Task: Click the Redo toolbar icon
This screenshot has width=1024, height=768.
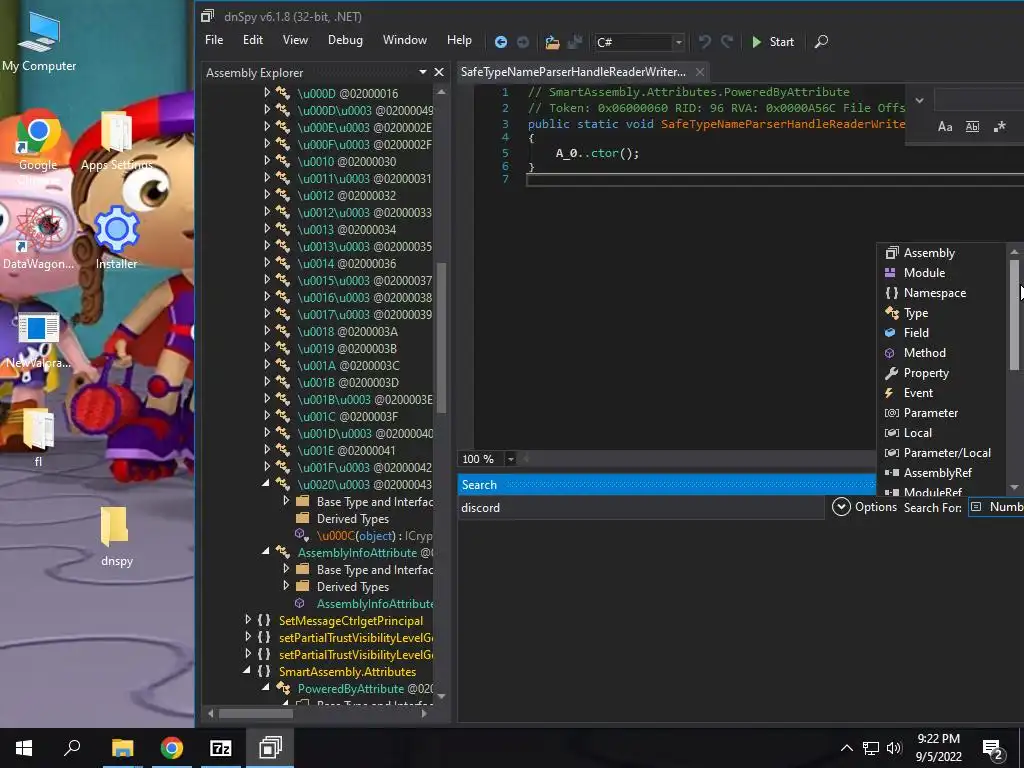Action: tap(727, 42)
